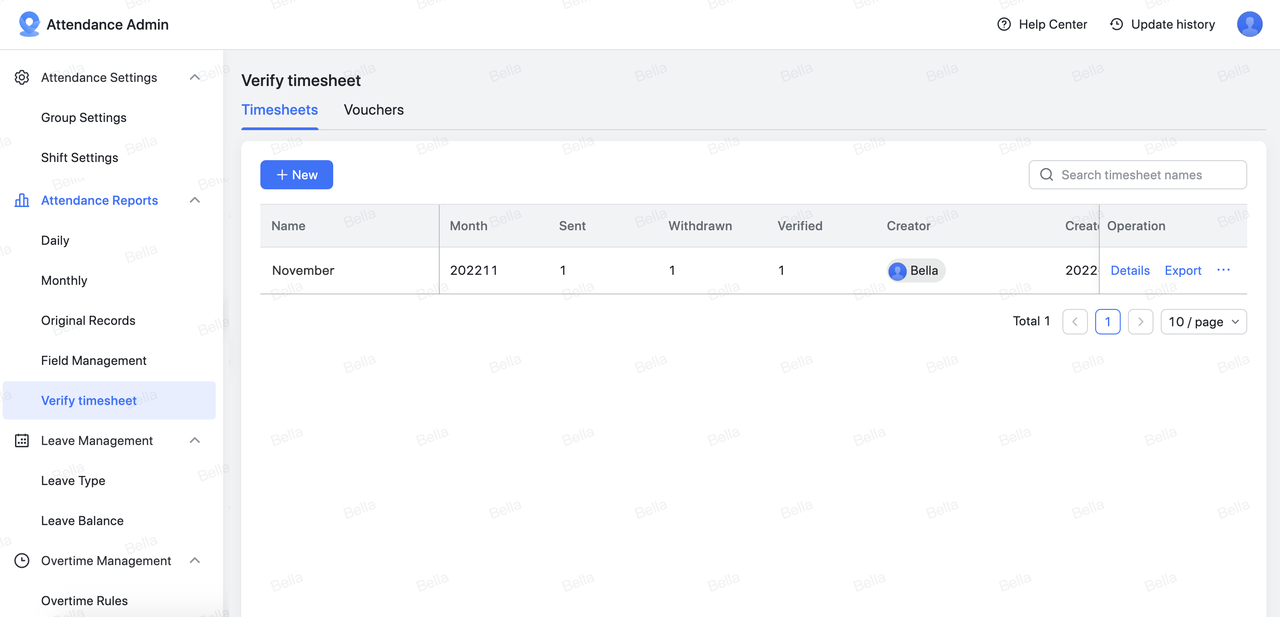
Task: Collapse the Attendance Reports section
Action: tap(195, 200)
